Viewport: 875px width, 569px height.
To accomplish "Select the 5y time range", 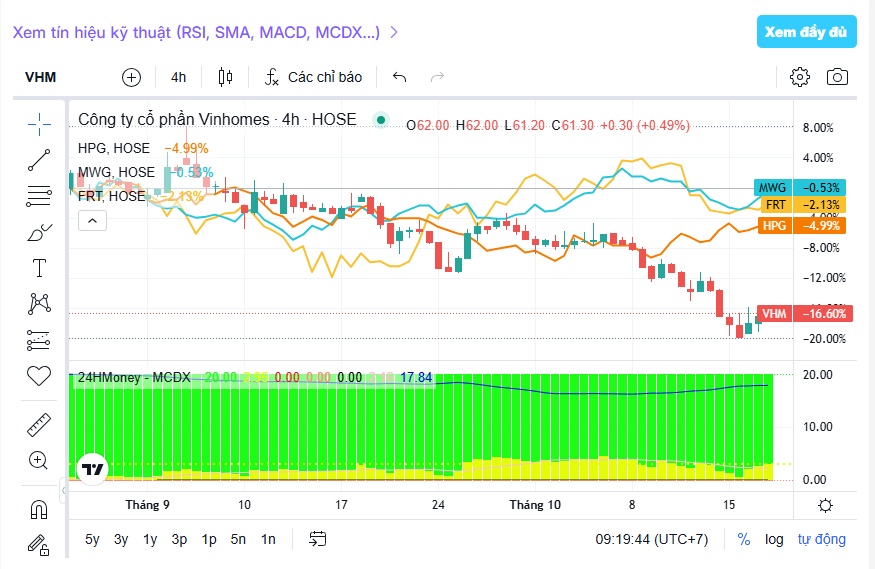I will click(x=92, y=539).
